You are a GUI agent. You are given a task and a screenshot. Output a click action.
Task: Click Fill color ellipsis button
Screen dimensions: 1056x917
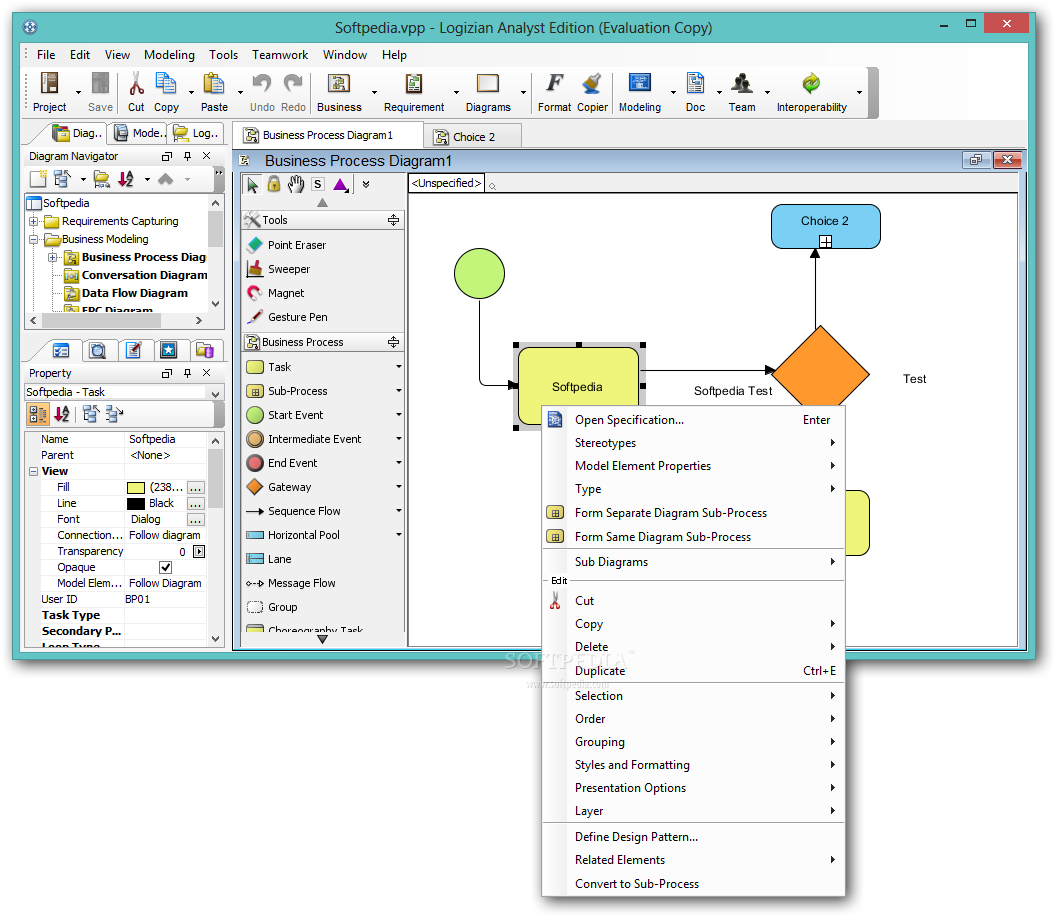[196, 487]
